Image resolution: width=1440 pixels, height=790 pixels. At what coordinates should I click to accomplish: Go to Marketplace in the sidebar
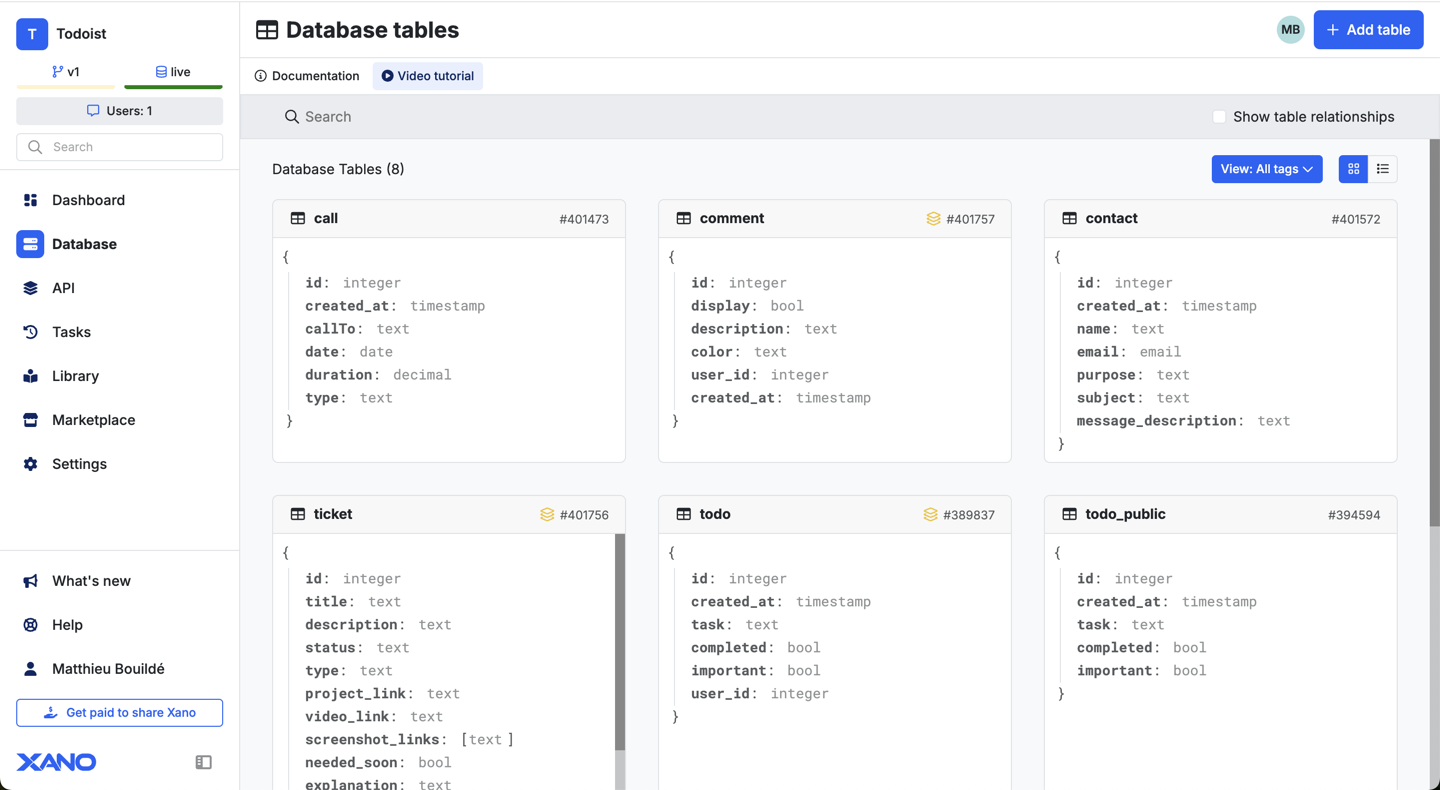click(x=94, y=420)
